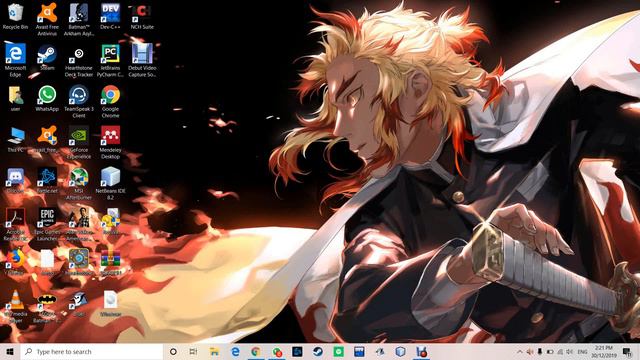Open the Windows Start menu

[10, 351]
